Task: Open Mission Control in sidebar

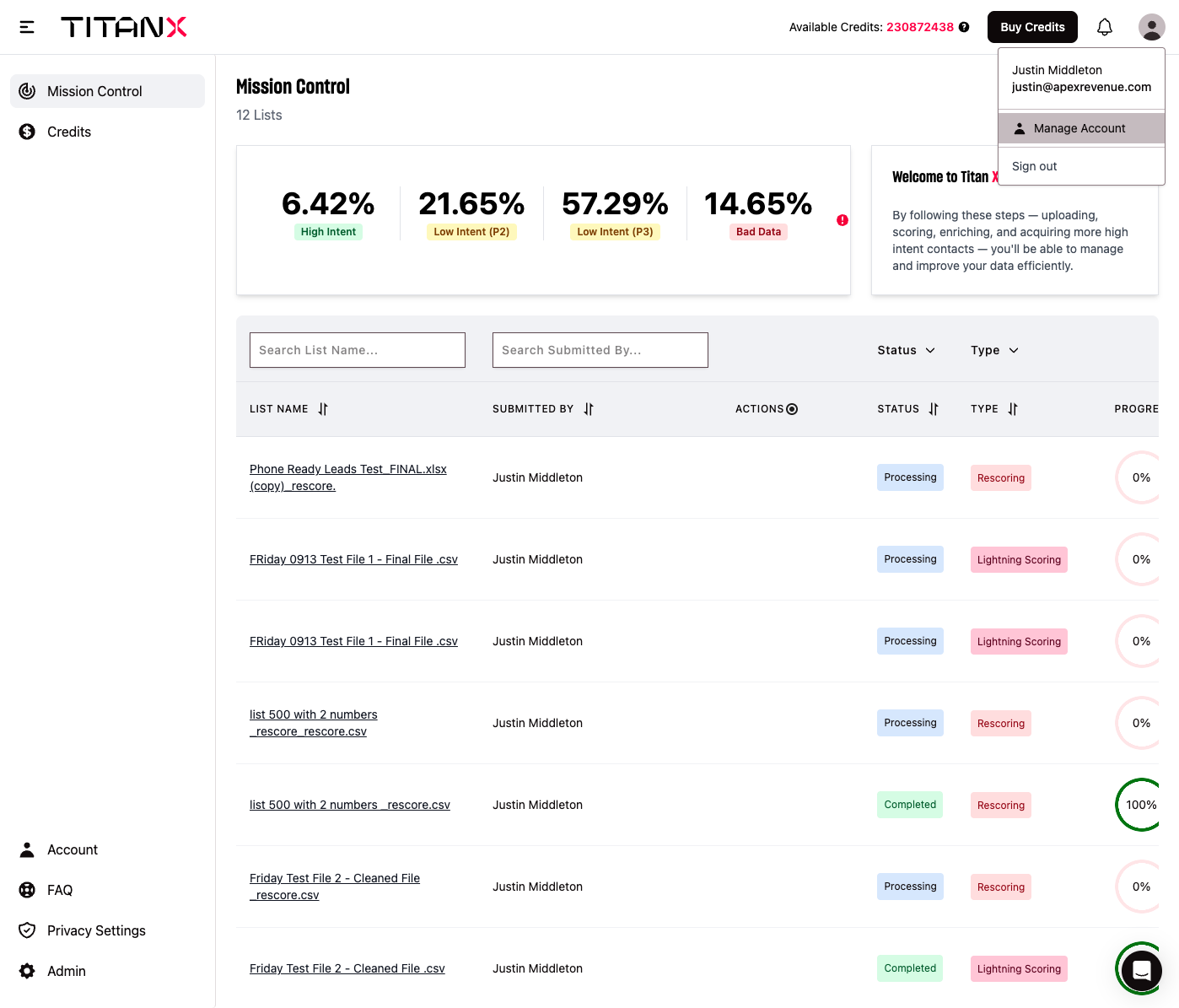Action: click(x=107, y=91)
